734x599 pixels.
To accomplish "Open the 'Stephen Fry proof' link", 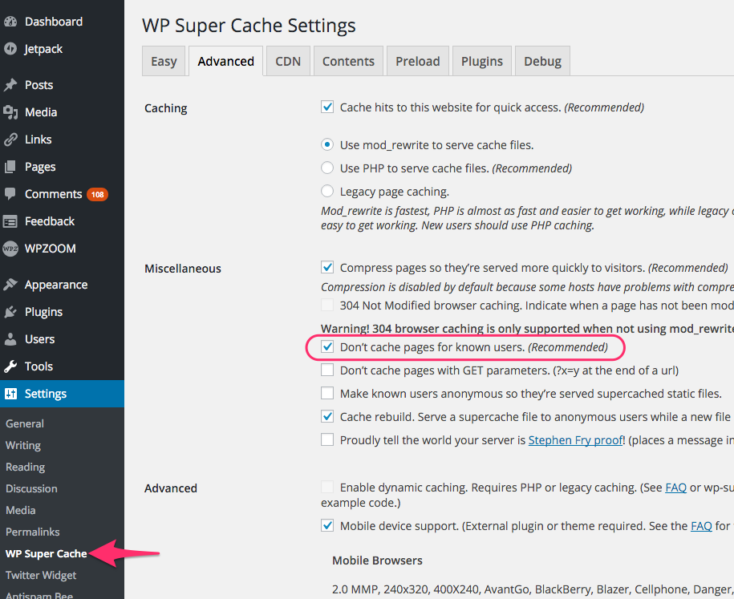I will pos(575,440).
